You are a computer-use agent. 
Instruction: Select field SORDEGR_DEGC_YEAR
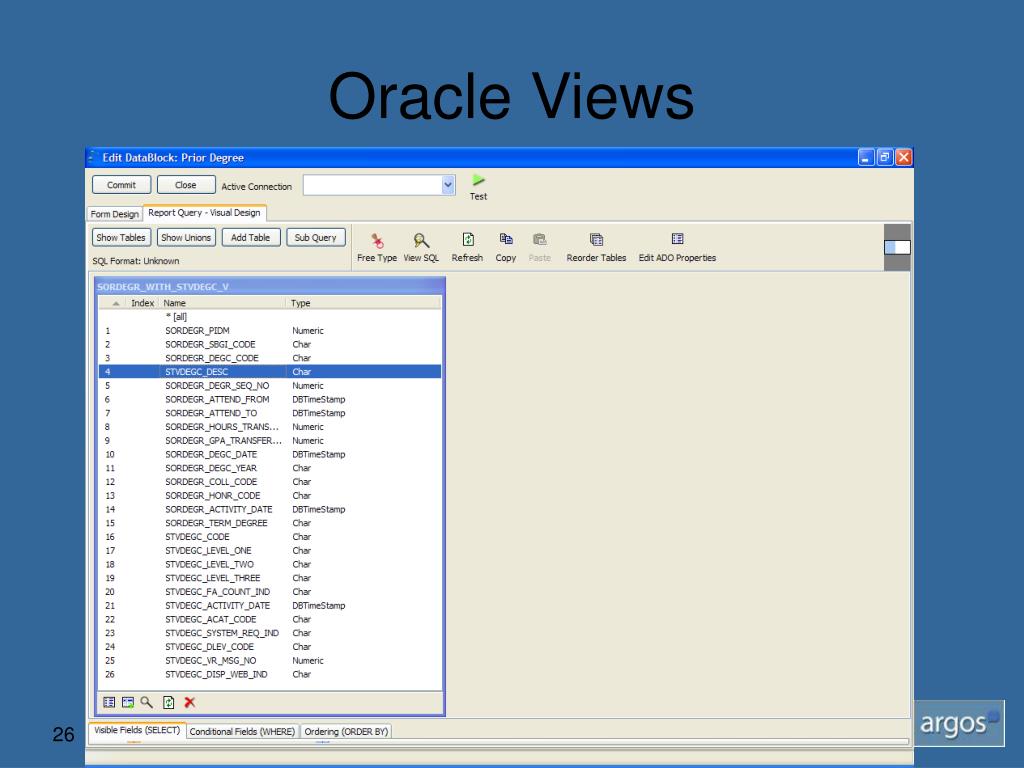[270, 468]
